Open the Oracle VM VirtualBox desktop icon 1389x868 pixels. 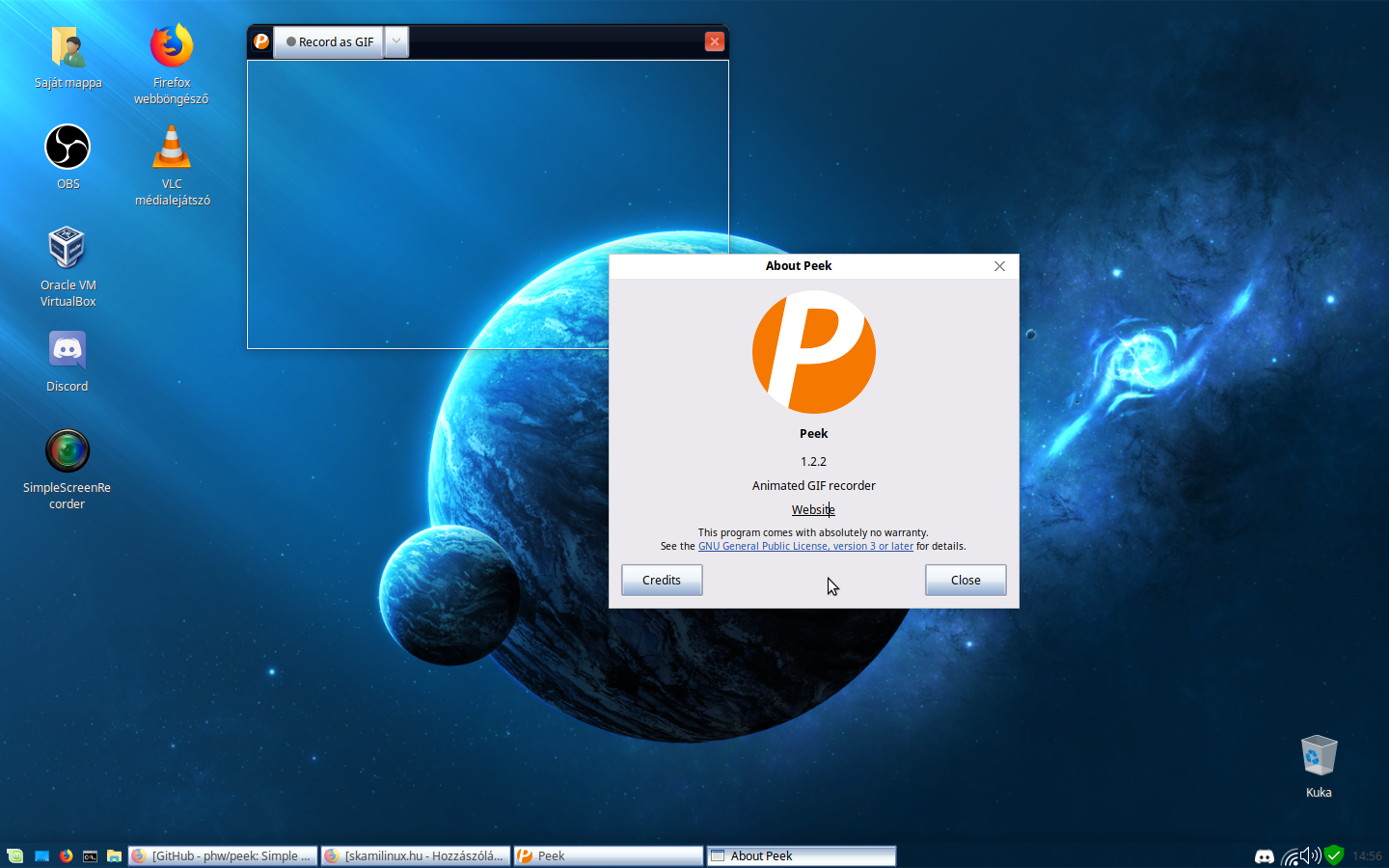coord(68,266)
